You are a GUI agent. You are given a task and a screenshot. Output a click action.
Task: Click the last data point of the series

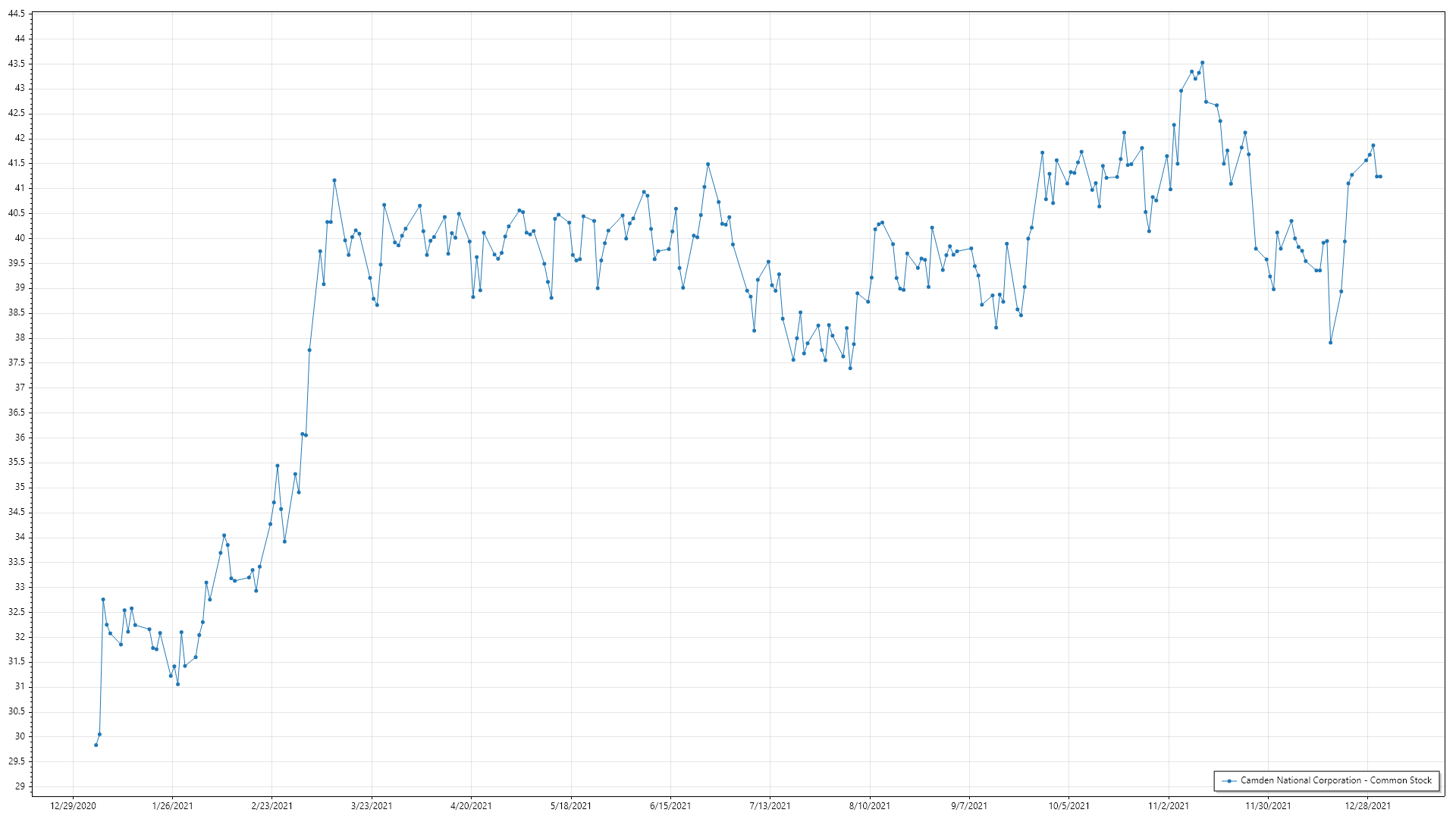1380,177
